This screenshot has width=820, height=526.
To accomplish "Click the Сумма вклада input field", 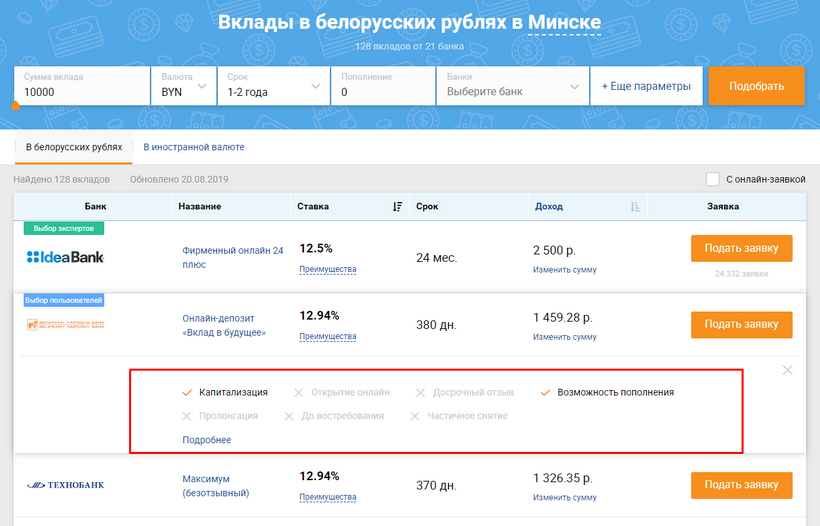I will (x=80, y=92).
